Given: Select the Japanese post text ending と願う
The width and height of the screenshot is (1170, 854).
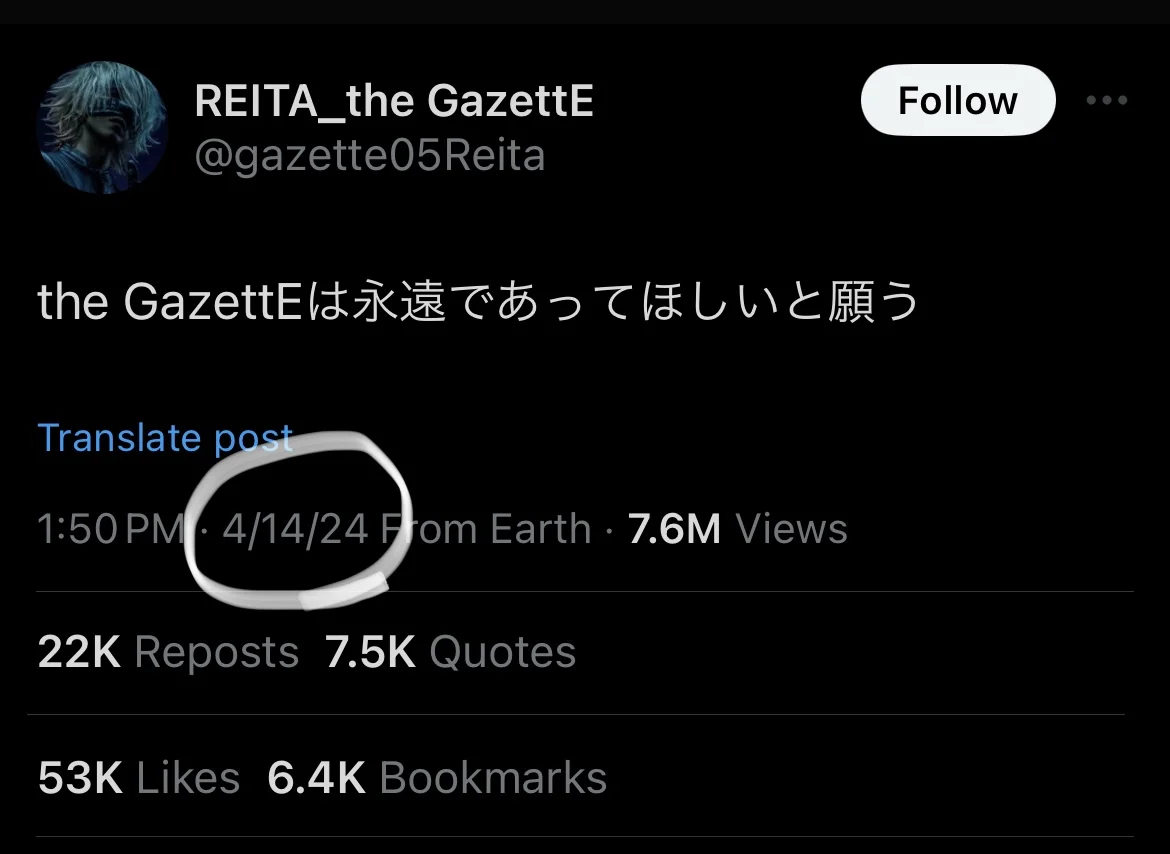Looking at the screenshot, I should click(478, 301).
